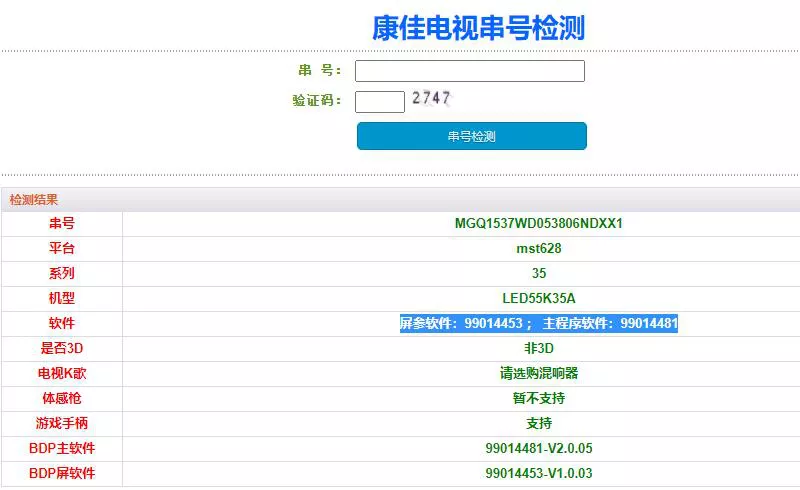Click the 暂不支持 value for 体感枪
Image resolution: width=800 pixels, height=490 pixels.
[x=538, y=398]
